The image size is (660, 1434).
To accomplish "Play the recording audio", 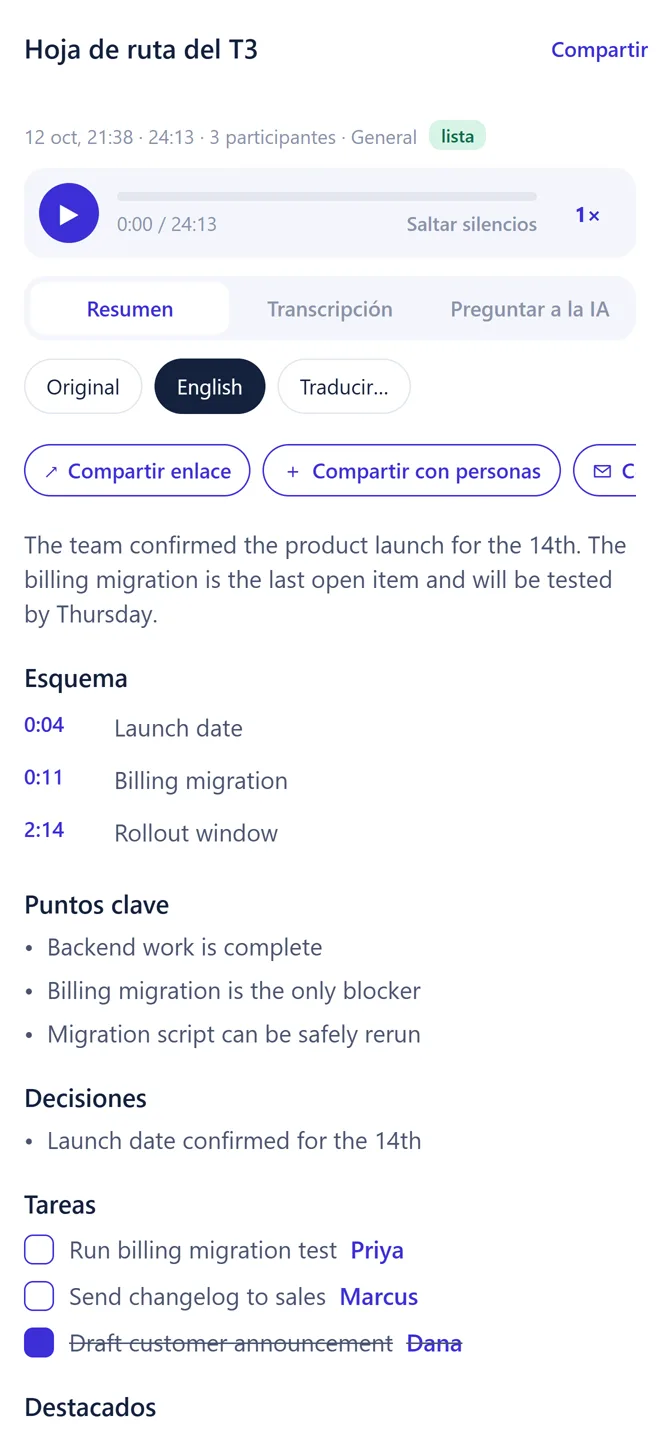I will [69, 214].
